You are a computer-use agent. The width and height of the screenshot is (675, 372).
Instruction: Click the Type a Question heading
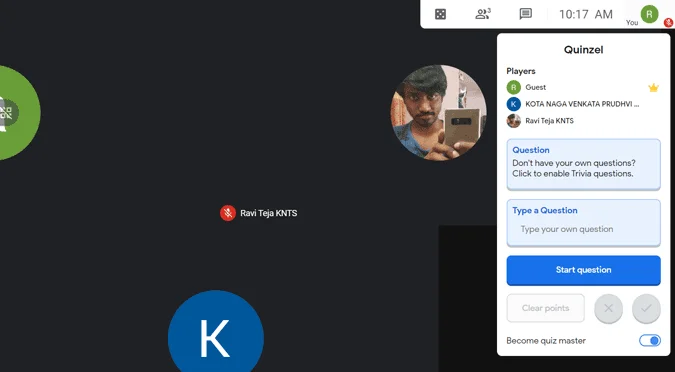coord(545,211)
